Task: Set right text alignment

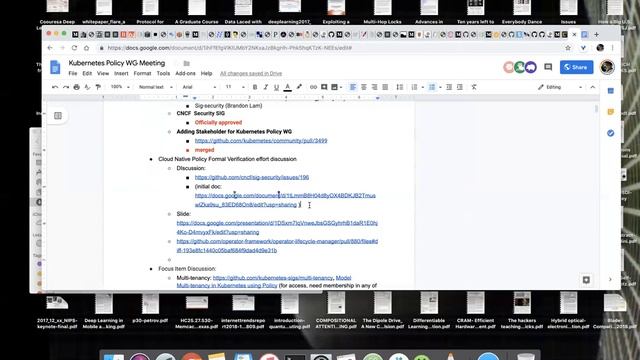Action: [374, 87]
